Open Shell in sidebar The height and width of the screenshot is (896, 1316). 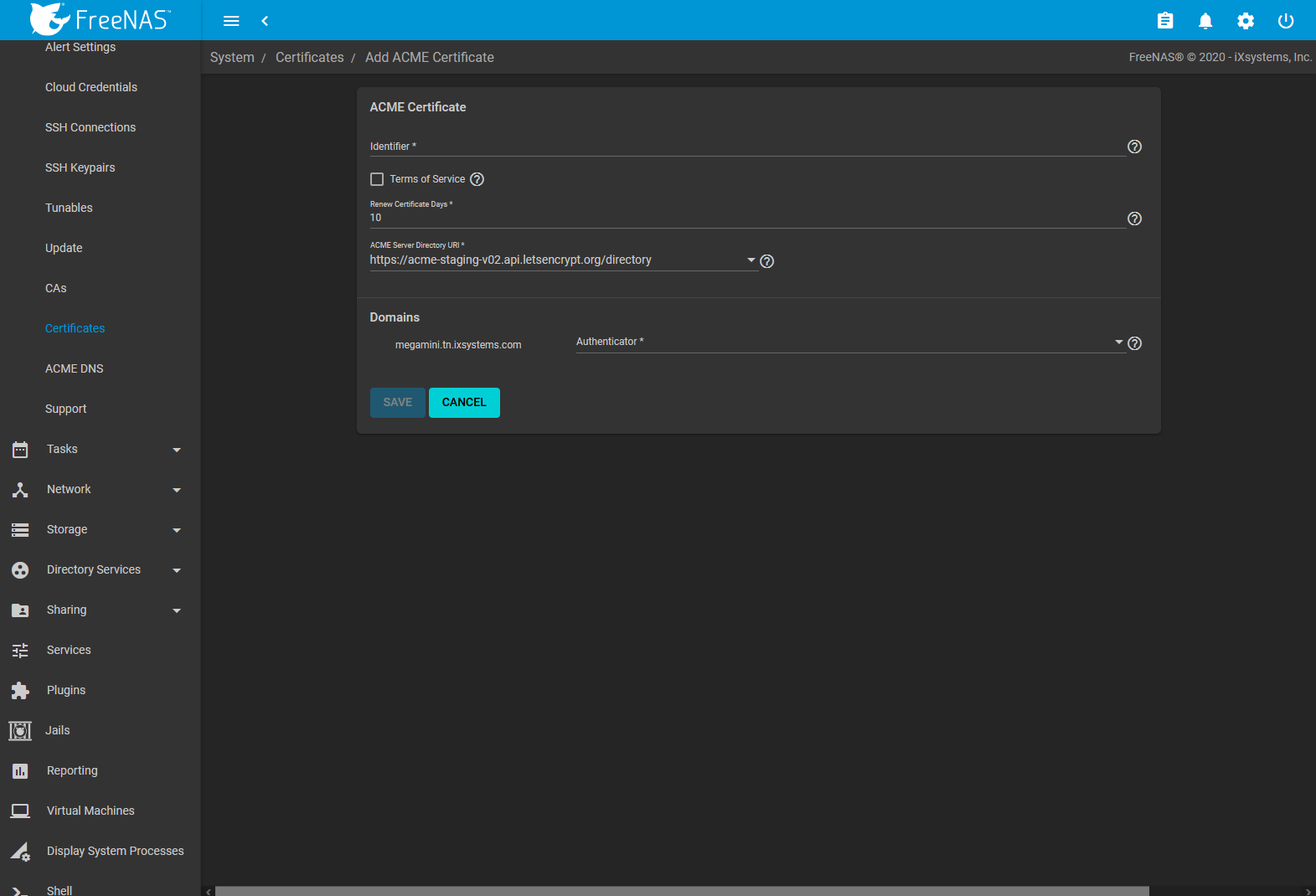point(59,890)
